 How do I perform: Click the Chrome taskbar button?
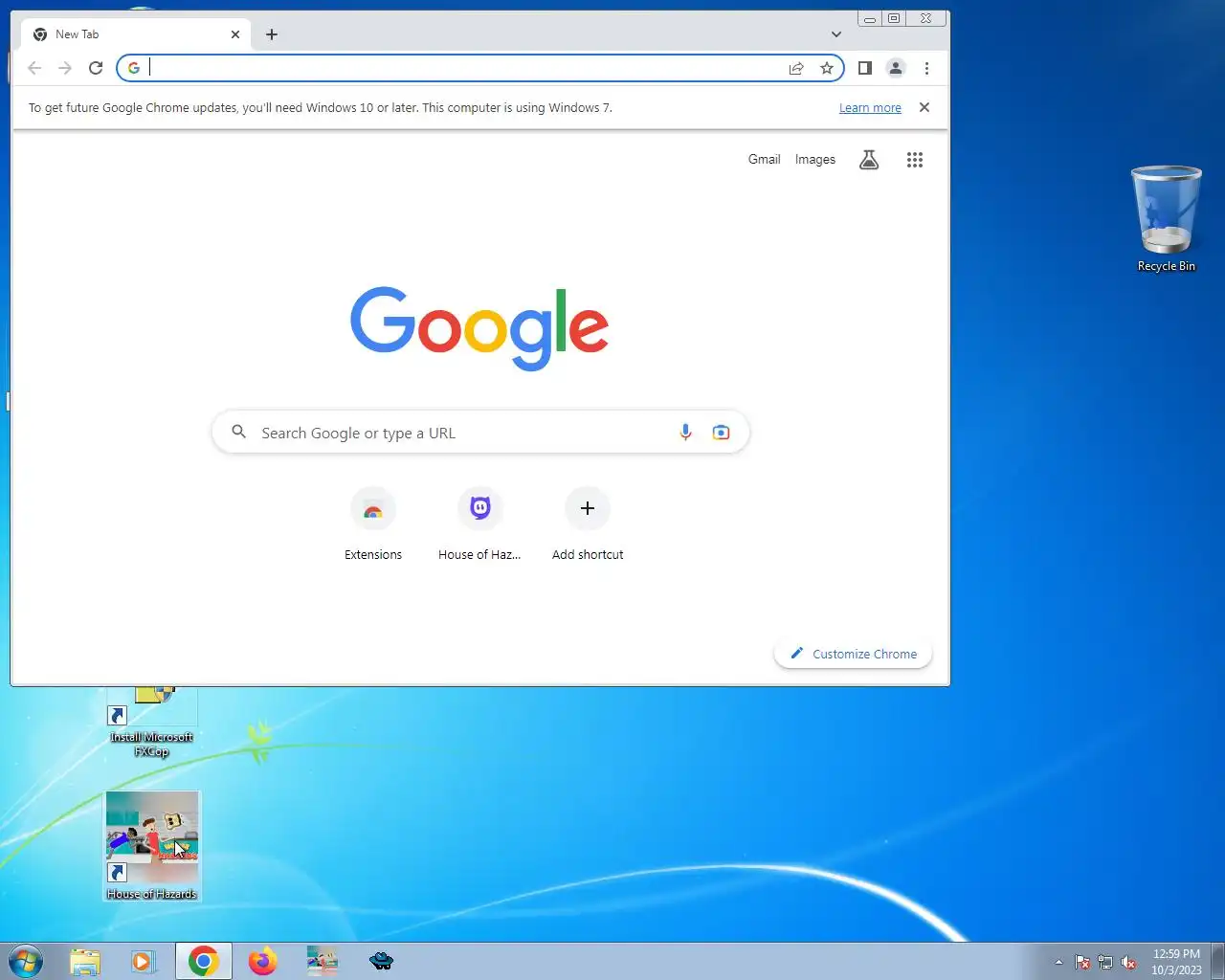(203, 961)
